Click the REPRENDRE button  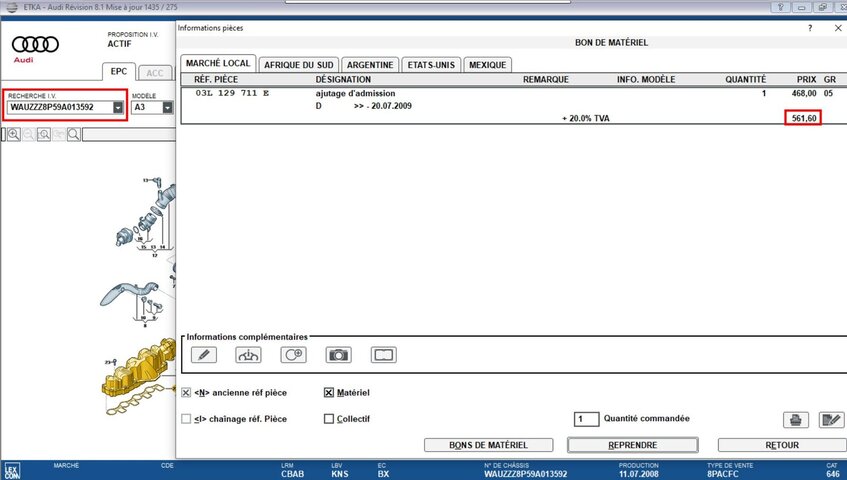tap(633, 445)
